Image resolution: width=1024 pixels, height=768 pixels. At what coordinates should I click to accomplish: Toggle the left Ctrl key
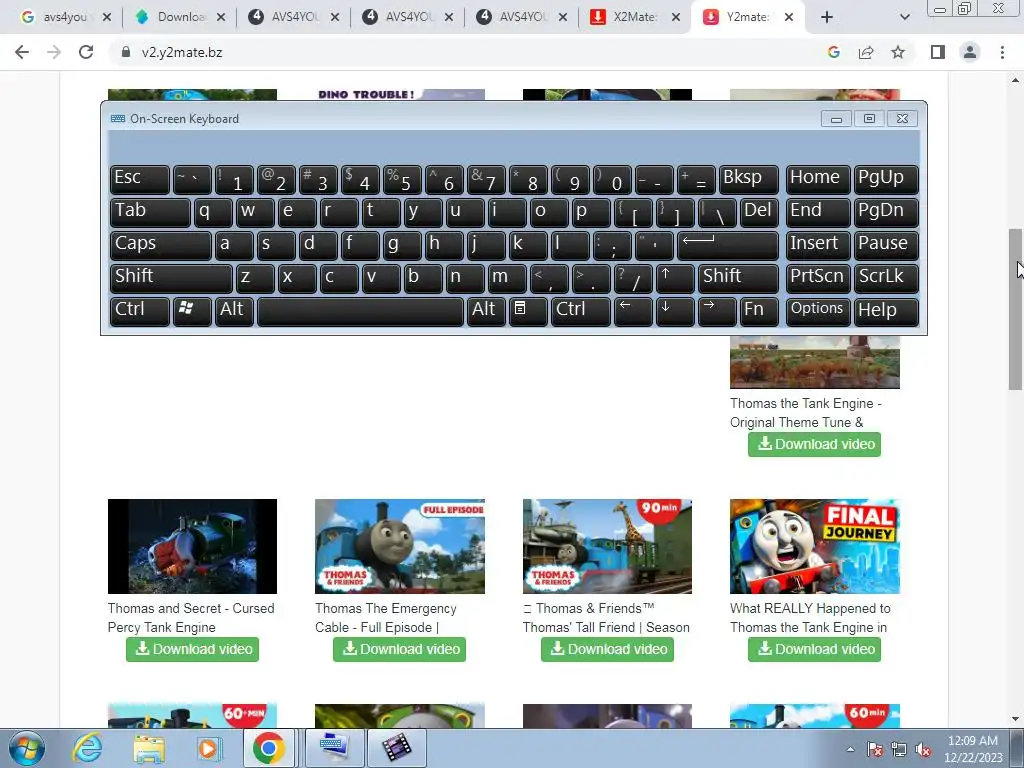point(140,311)
